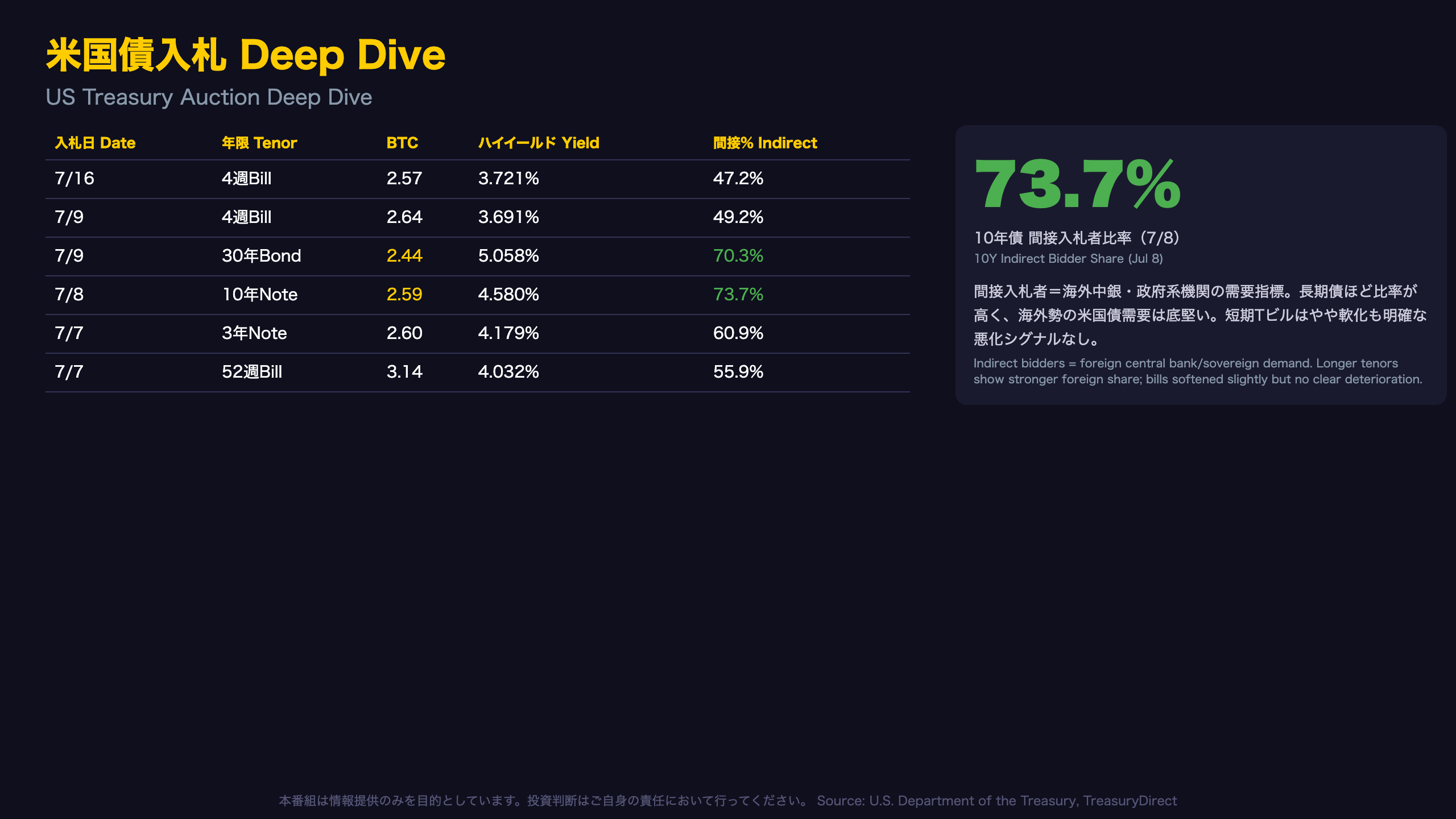
Task: Click the ハイイールド Yield column header
Action: pyautogui.click(x=539, y=143)
